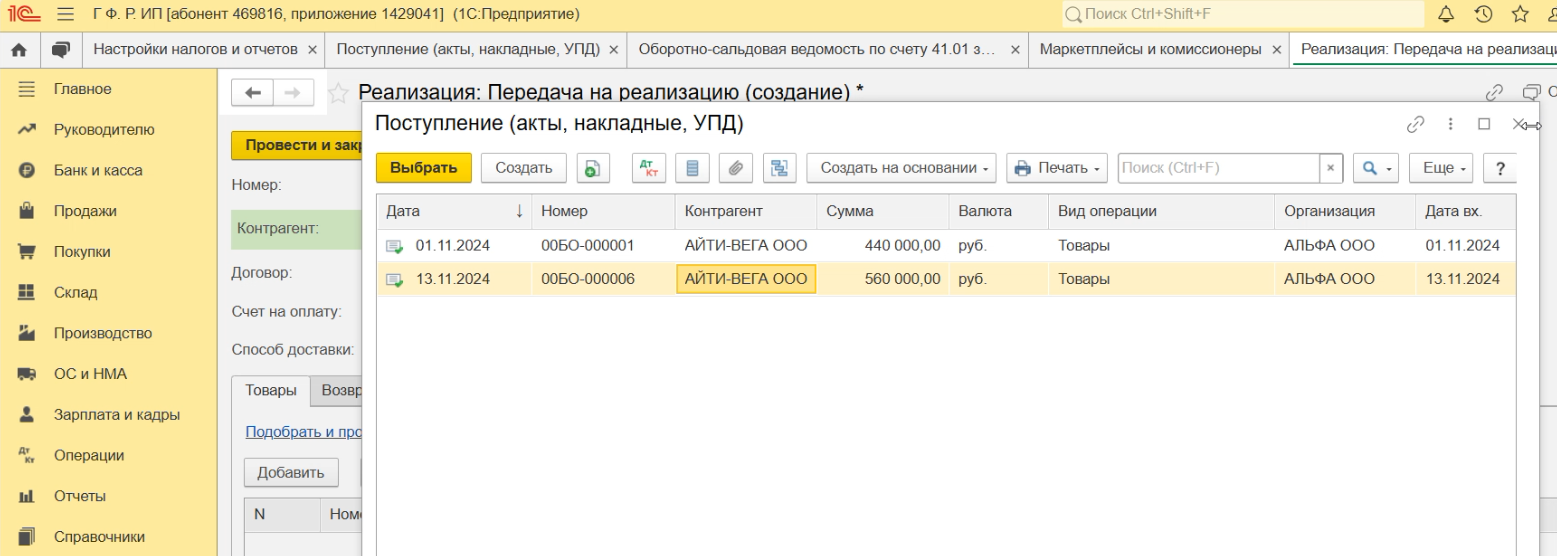The image size is (1557, 556).
Task: Open the Печать print dropdown
Action: click(1058, 168)
